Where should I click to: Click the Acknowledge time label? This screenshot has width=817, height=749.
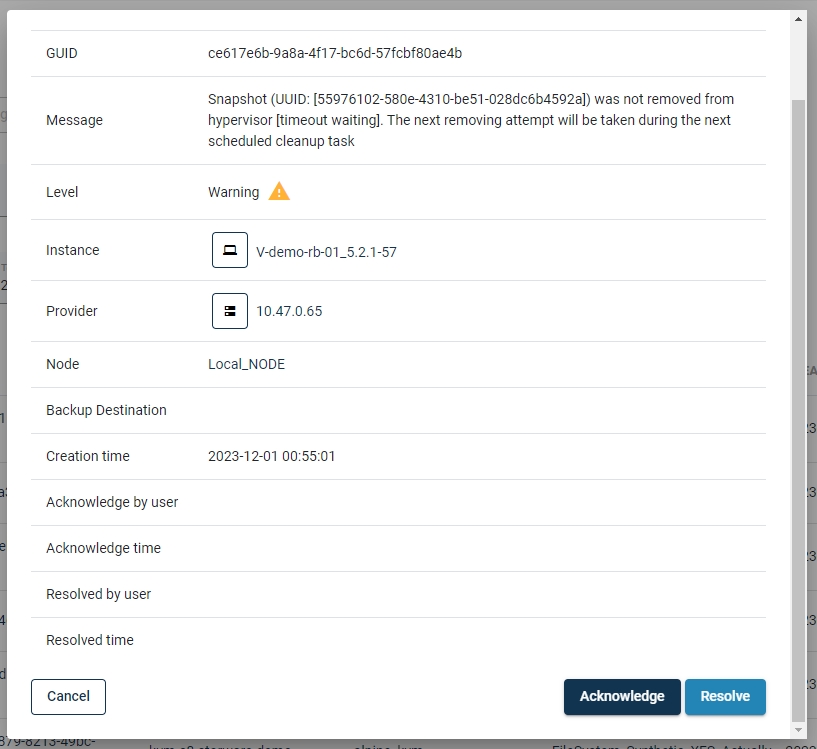tap(103, 548)
